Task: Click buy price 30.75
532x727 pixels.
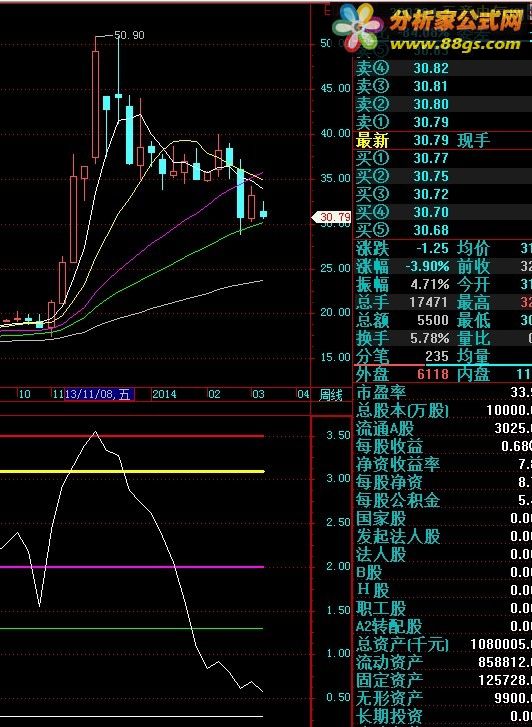Action: point(431,177)
